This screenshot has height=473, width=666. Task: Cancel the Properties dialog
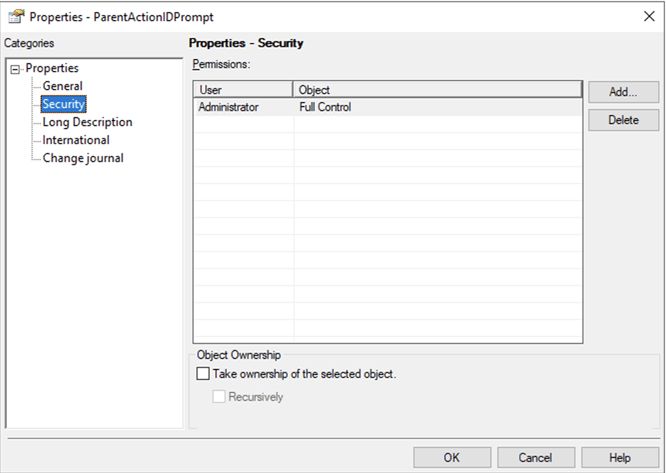(x=534, y=457)
